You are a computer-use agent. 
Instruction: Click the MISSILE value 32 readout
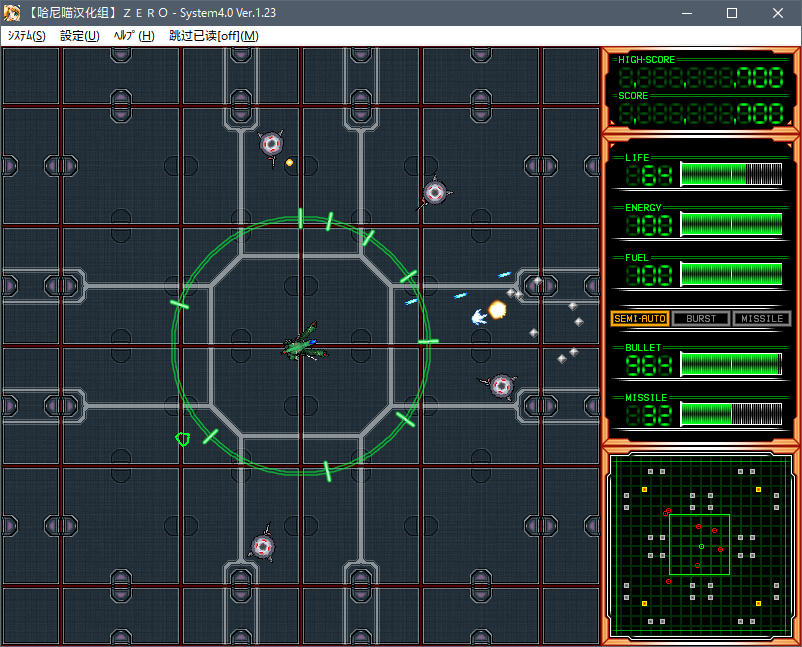(650, 416)
